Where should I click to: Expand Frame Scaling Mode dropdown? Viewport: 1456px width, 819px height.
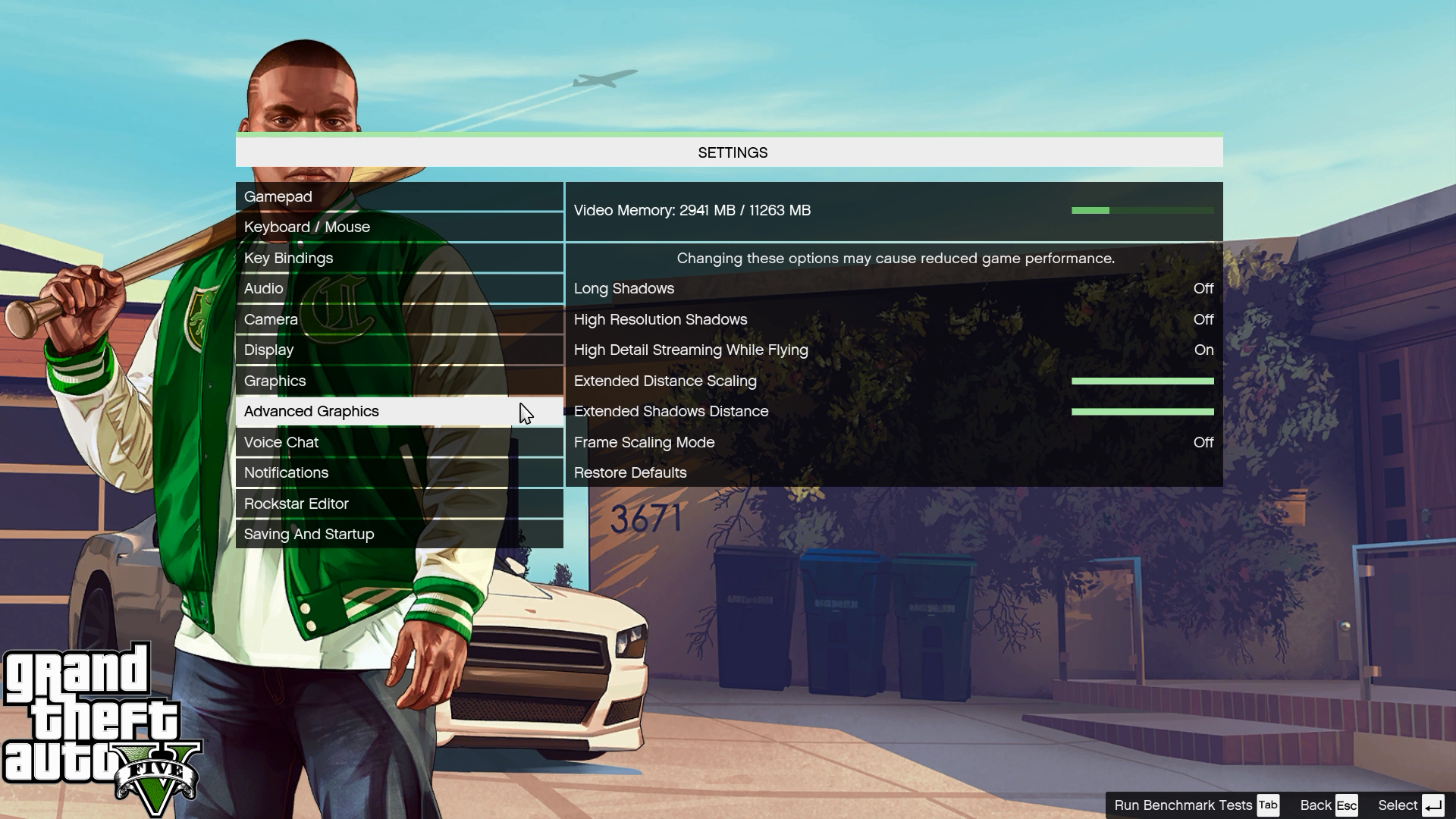pyautogui.click(x=1204, y=441)
